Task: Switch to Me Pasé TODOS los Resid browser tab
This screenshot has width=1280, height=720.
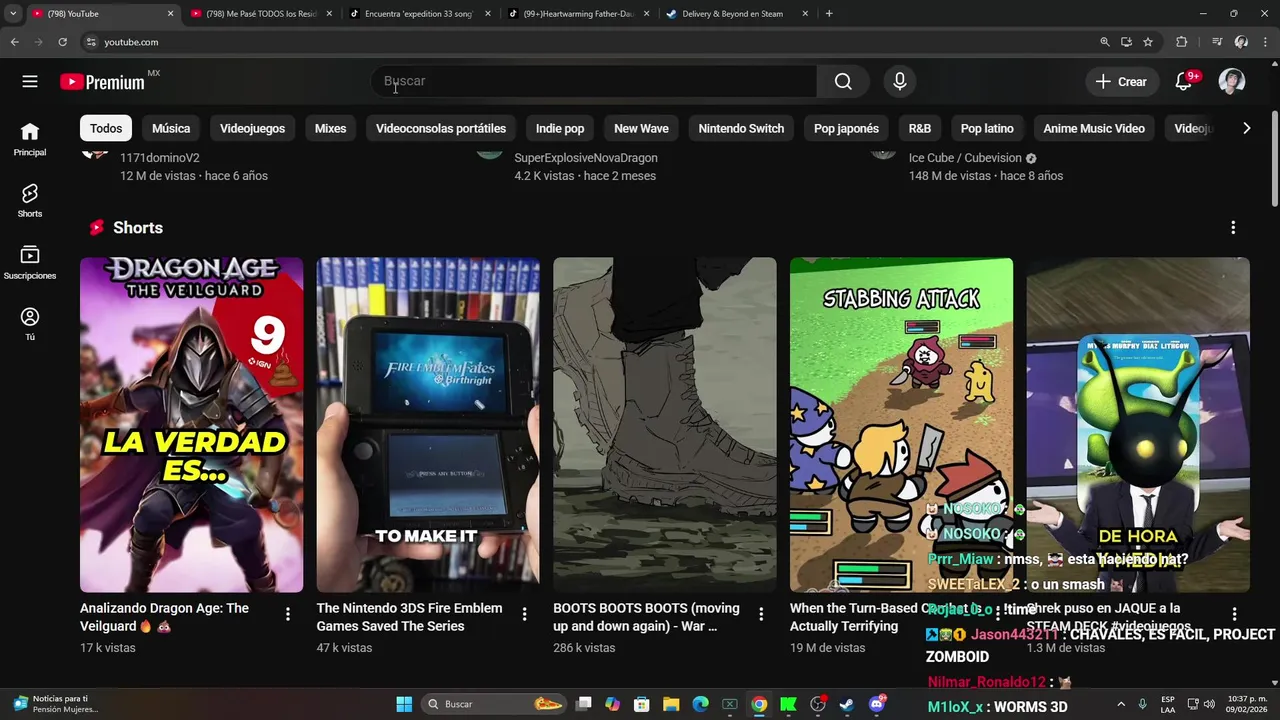Action: tap(261, 14)
